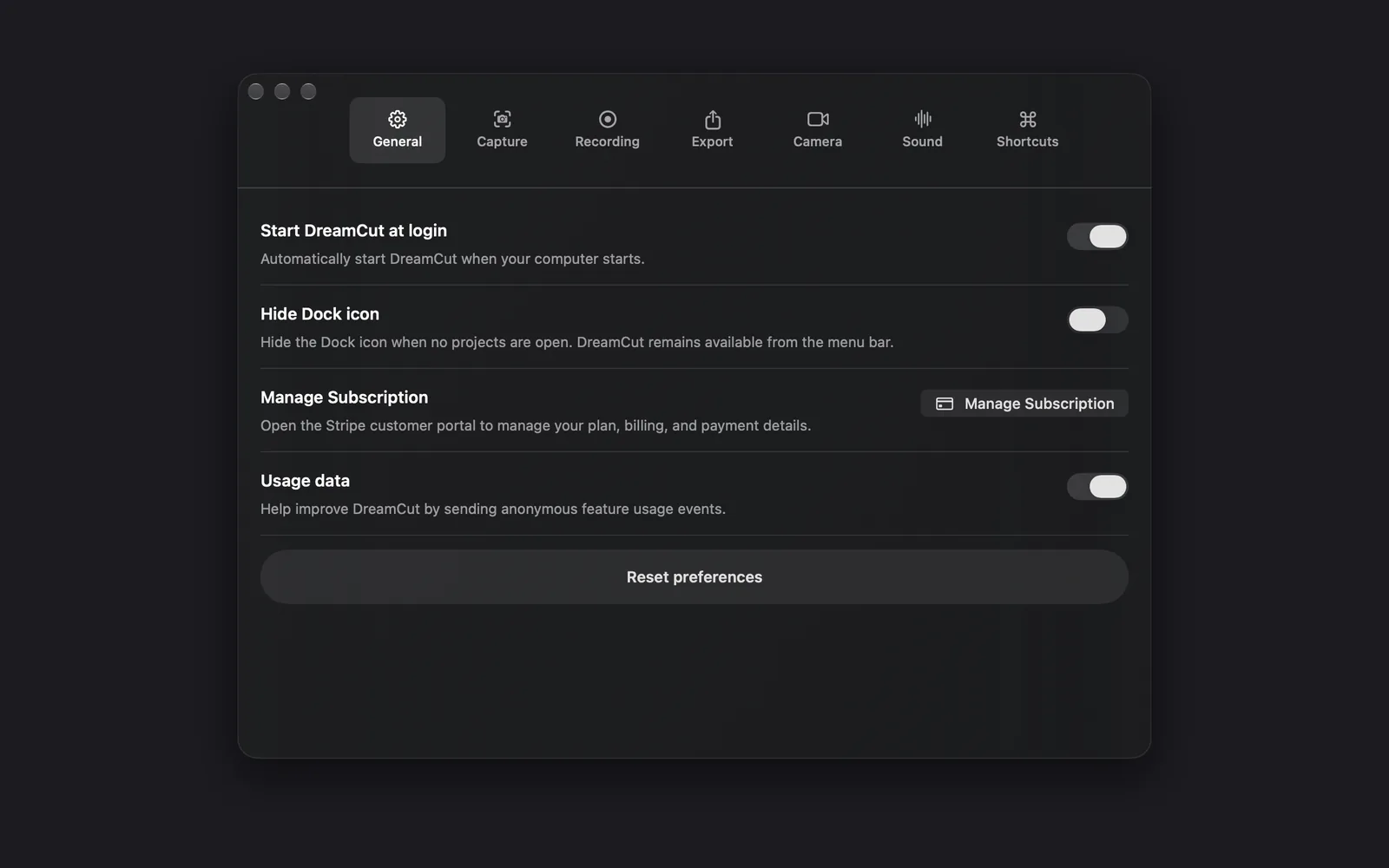Toggle Start DreamCut at login switch

1097,236
